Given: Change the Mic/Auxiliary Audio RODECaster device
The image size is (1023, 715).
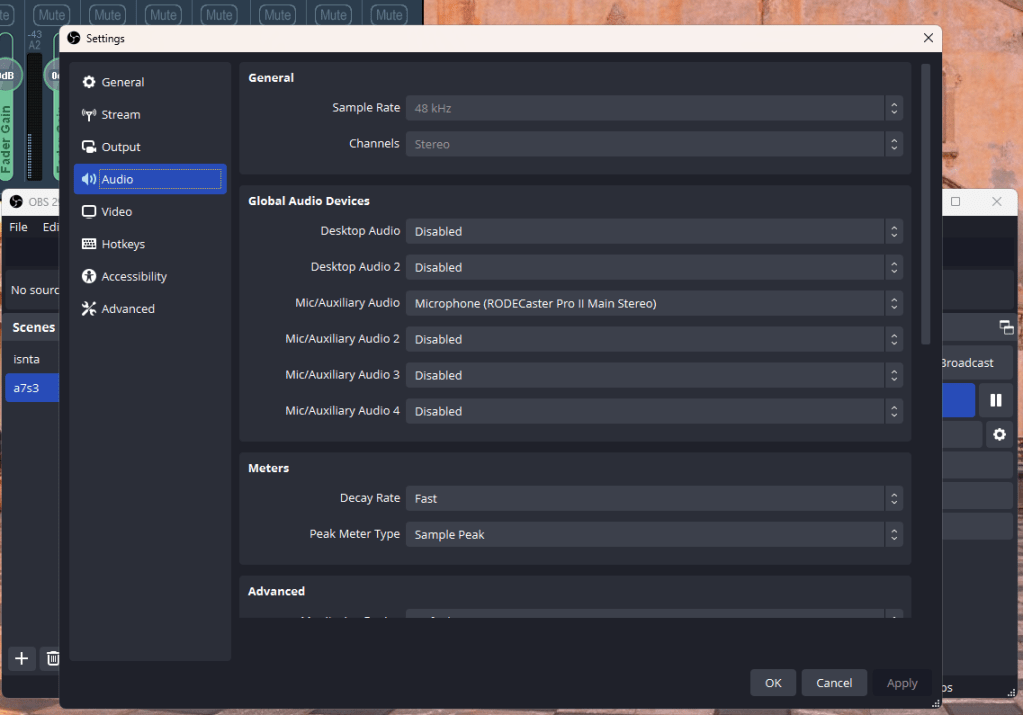Looking at the screenshot, I should [x=654, y=303].
